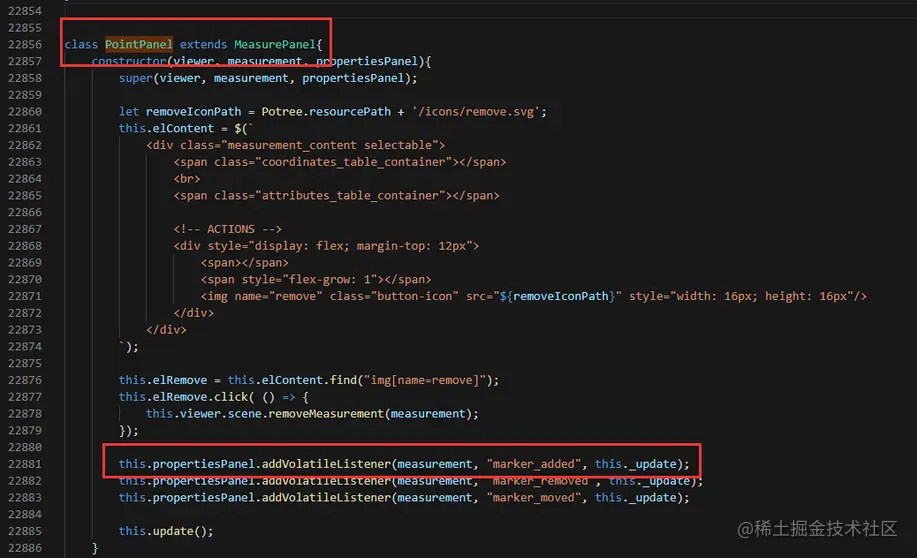Click the closing }); on line 22879
The image size is (917, 558).
pos(129,430)
